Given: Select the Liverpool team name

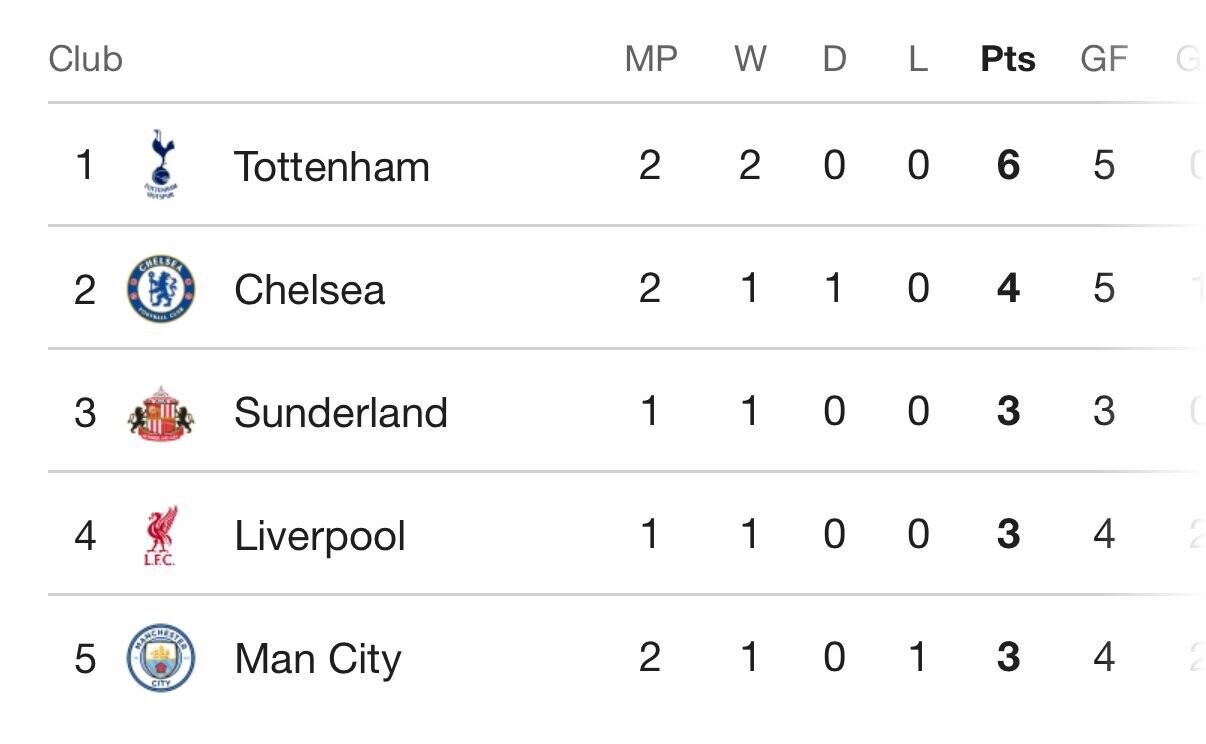Looking at the screenshot, I should coord(319,537).
